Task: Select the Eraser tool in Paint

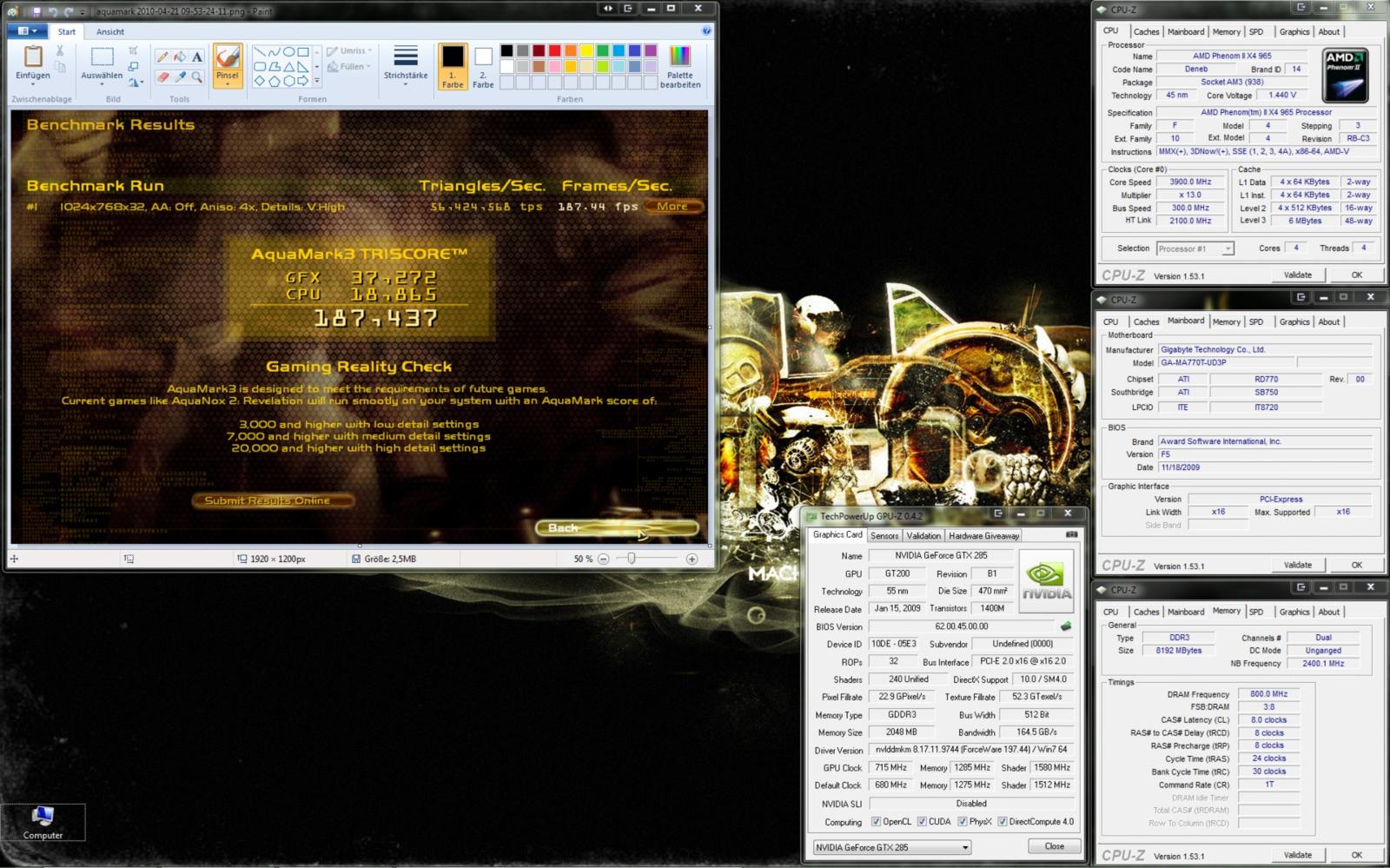Action: coord(162,76)
